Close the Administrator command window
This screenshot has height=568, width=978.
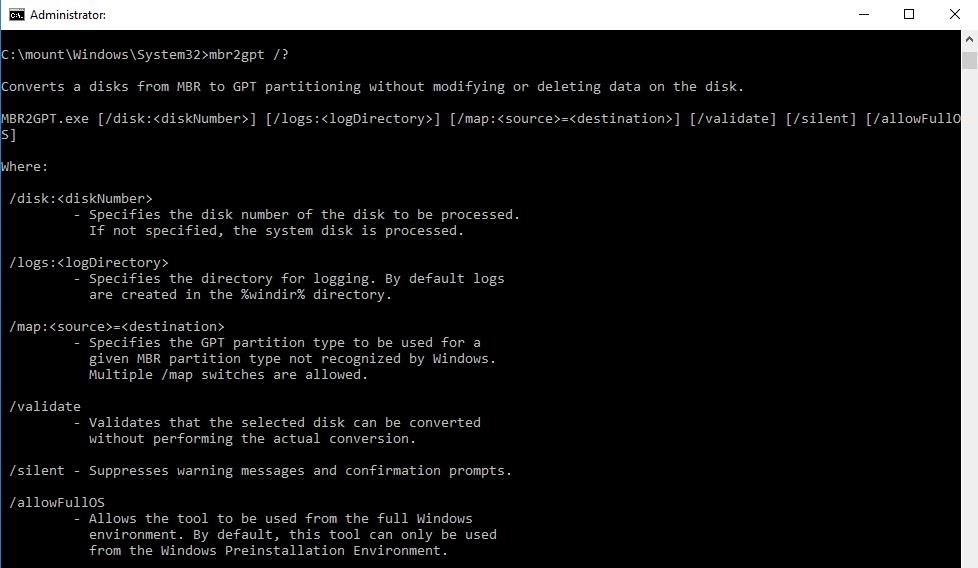(x=954, y=14)
